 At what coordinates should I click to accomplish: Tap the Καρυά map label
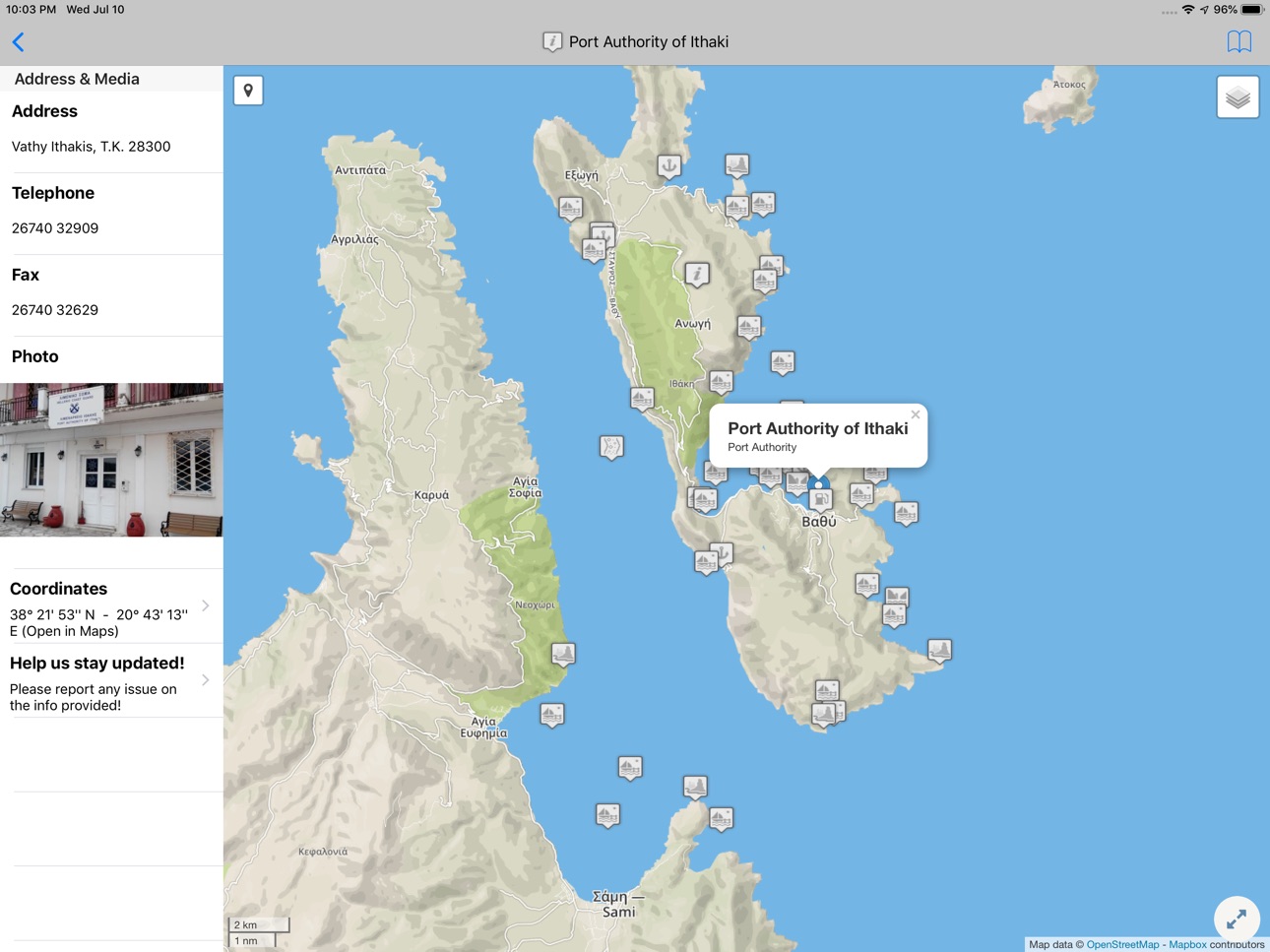(431, 495)
